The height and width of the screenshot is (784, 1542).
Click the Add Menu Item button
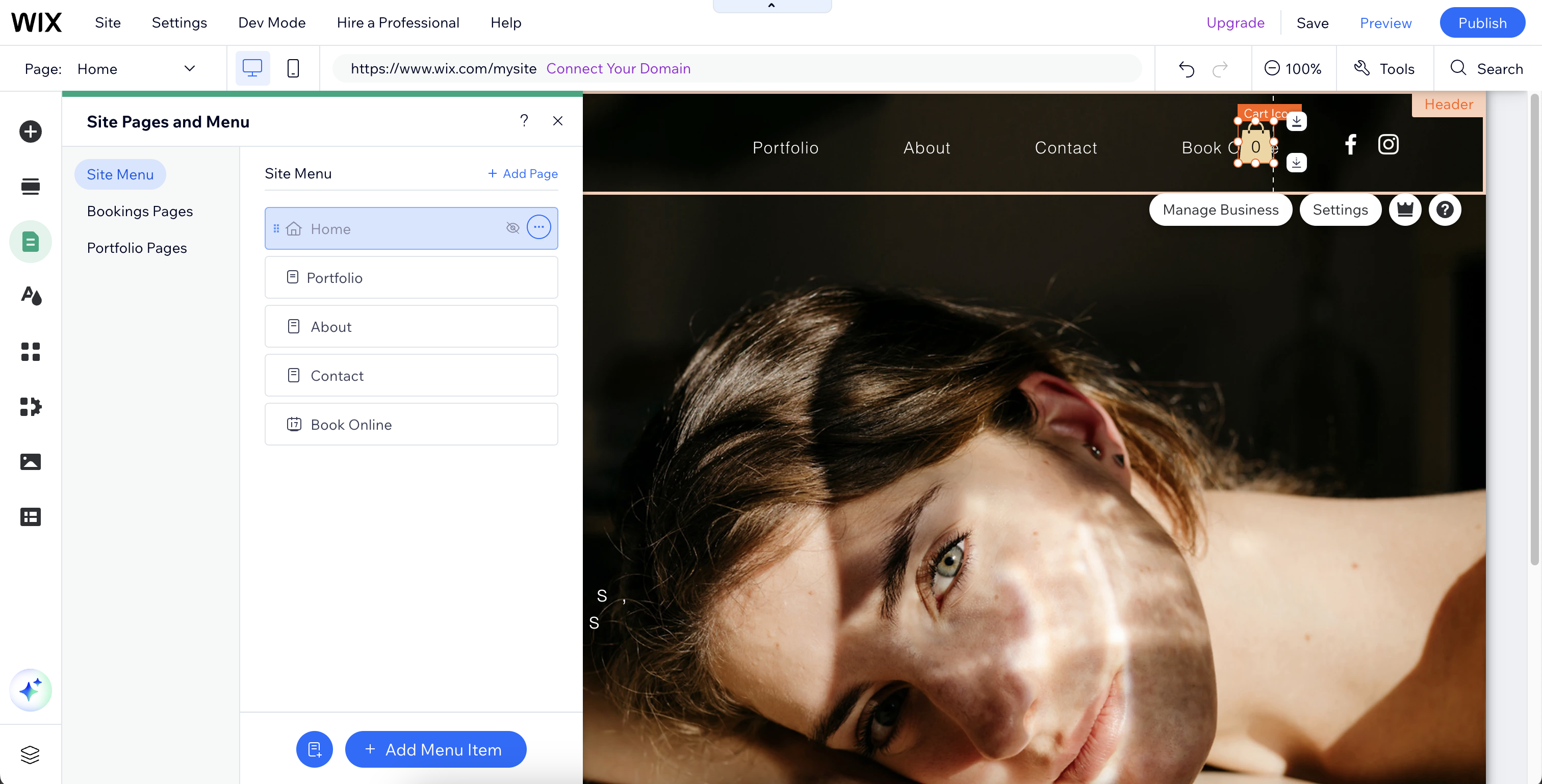(435, 749)
